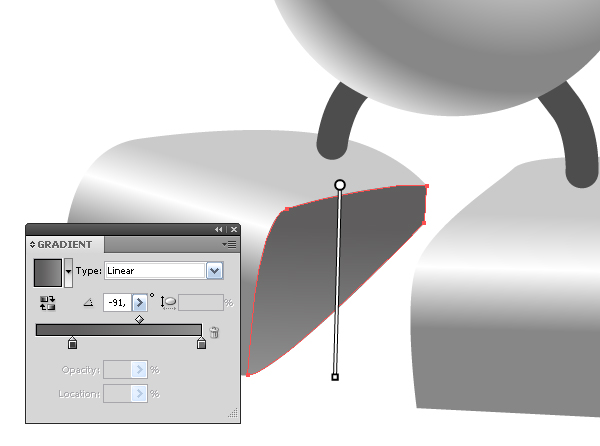Click the gradient fill preview swatch
The image size is (600, 446).
48,273
